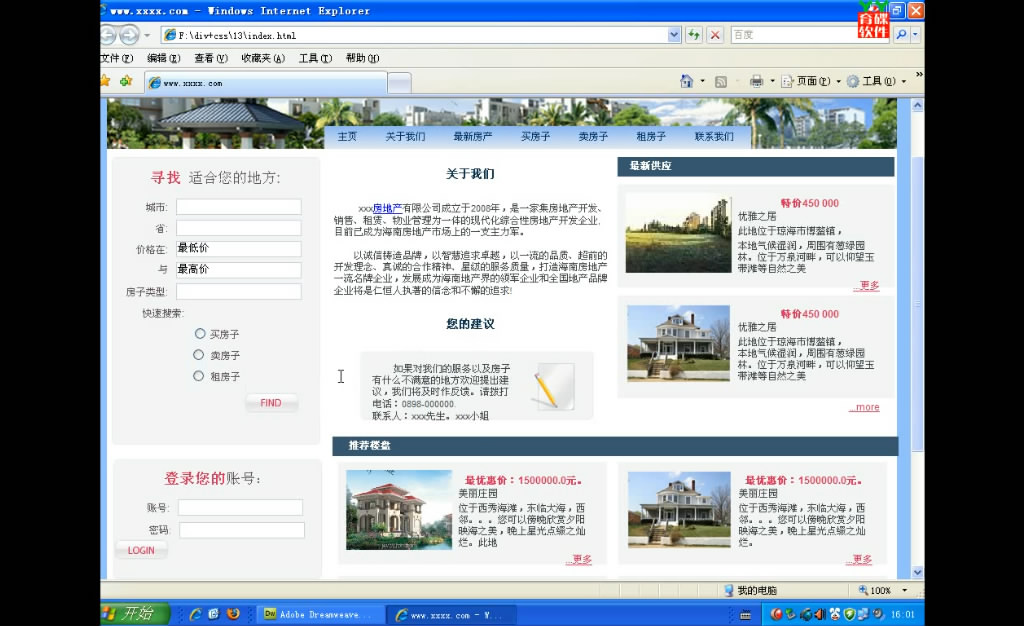
Task: Select the 卖房子 radio button under 快速搜索
Action: [x=199, y=354]
